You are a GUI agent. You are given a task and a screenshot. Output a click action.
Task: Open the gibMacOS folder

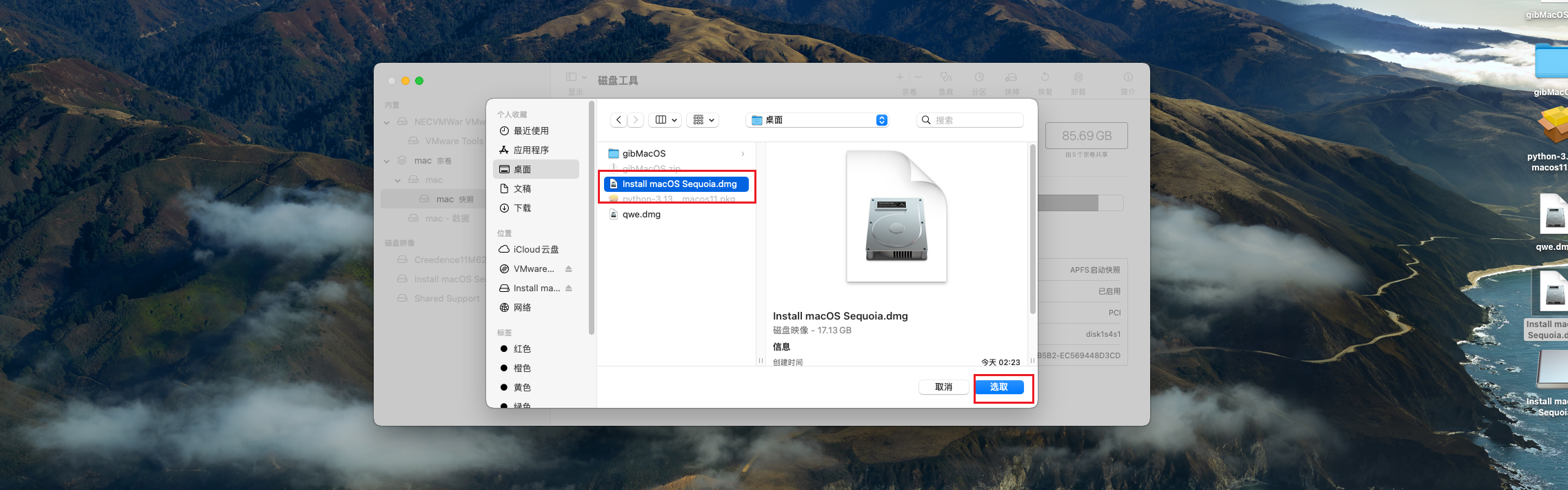[676, 153]
